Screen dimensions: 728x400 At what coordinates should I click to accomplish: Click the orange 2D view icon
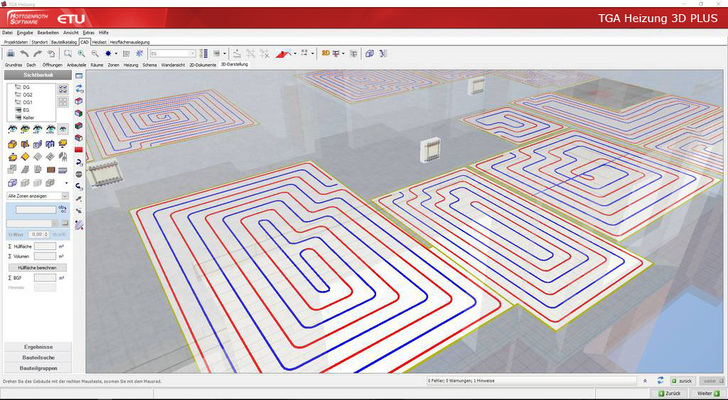point(325,53)
